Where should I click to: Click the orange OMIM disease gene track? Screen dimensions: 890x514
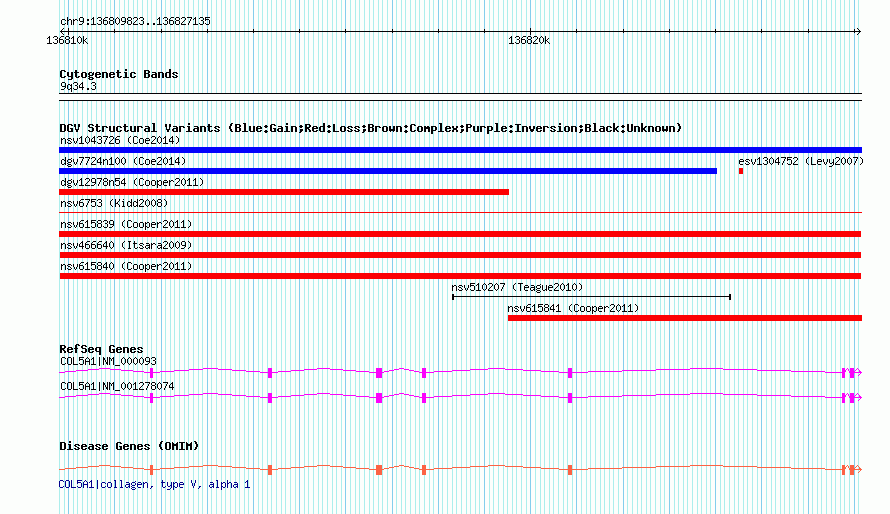460,469
